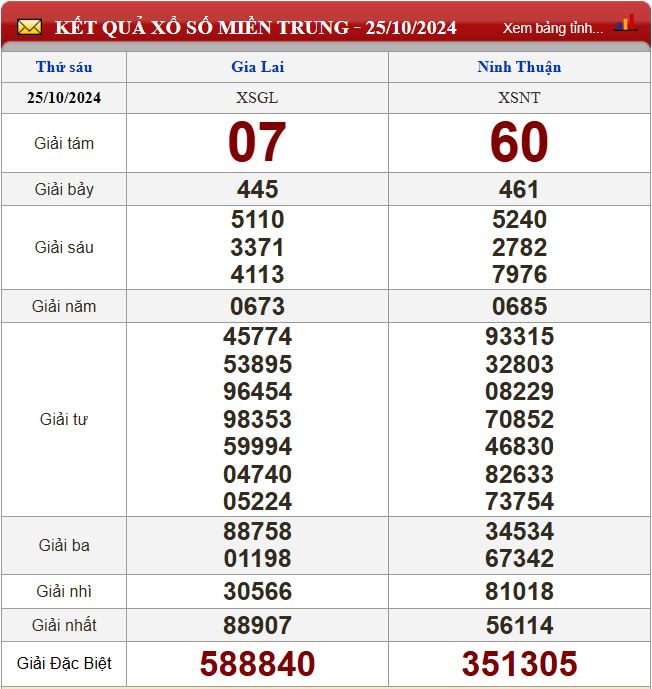Screen dimensions: 652x689
Task: Click Giải tư number 53895
Action: [257, 364]
